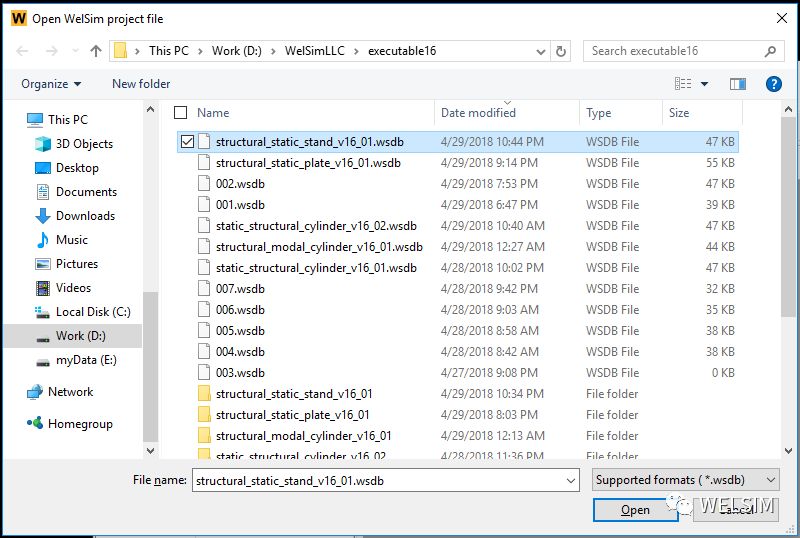Select Work (D:) in navigation pane
The width and height of the screenshot is (800, 538).
(x=73, y=336)
